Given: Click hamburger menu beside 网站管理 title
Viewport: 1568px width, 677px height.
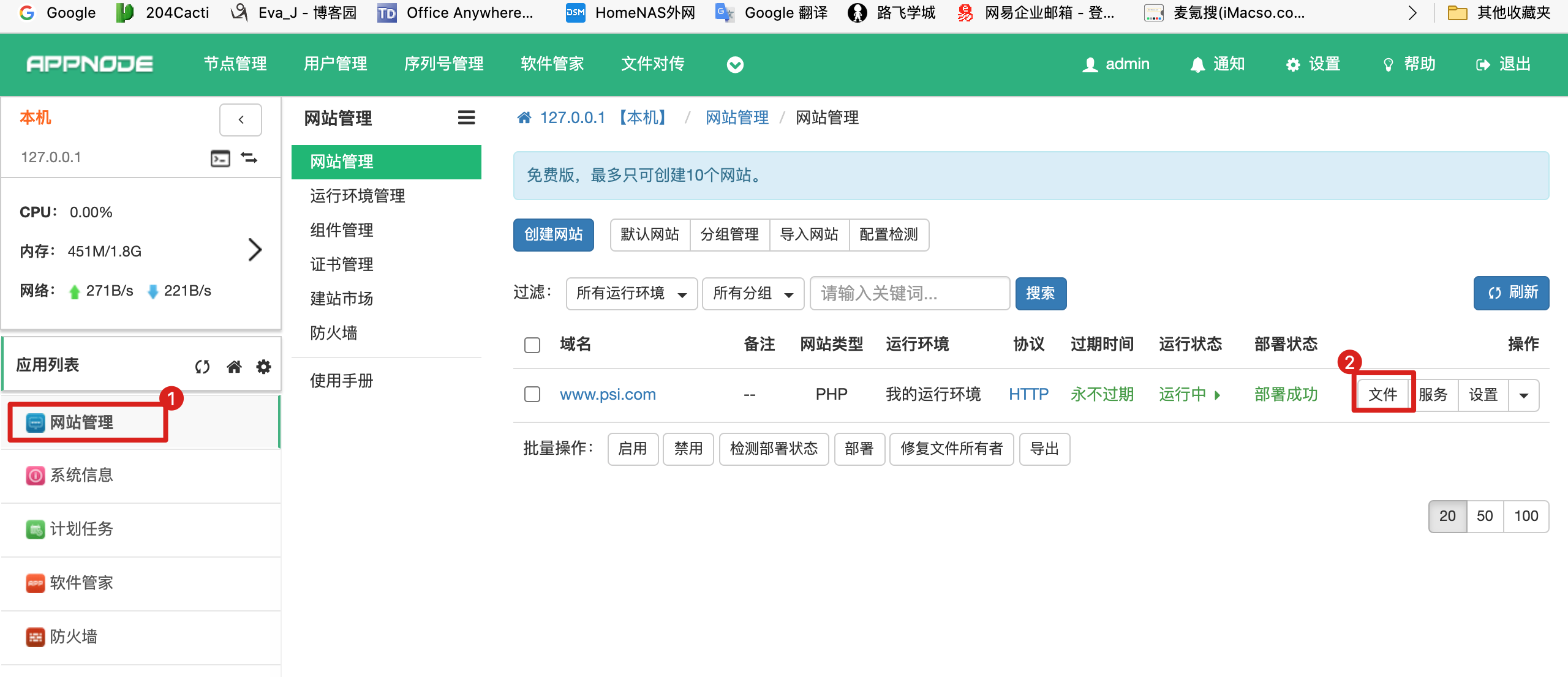Looking at the screenshot, I should 466,118.
